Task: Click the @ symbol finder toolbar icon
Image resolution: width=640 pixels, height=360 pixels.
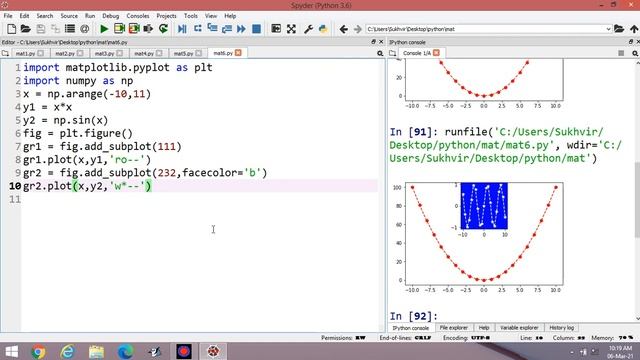Action: (x=84, y=29)
